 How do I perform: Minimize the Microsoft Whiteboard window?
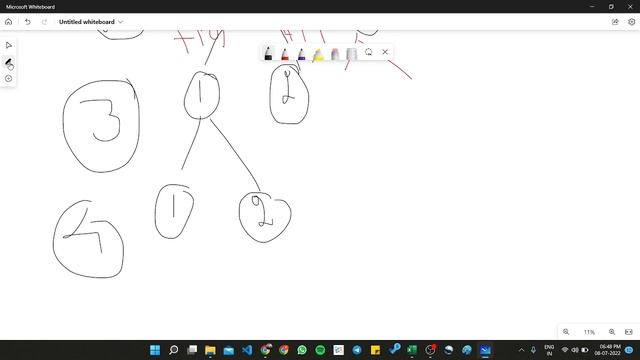tap(592, 7)
